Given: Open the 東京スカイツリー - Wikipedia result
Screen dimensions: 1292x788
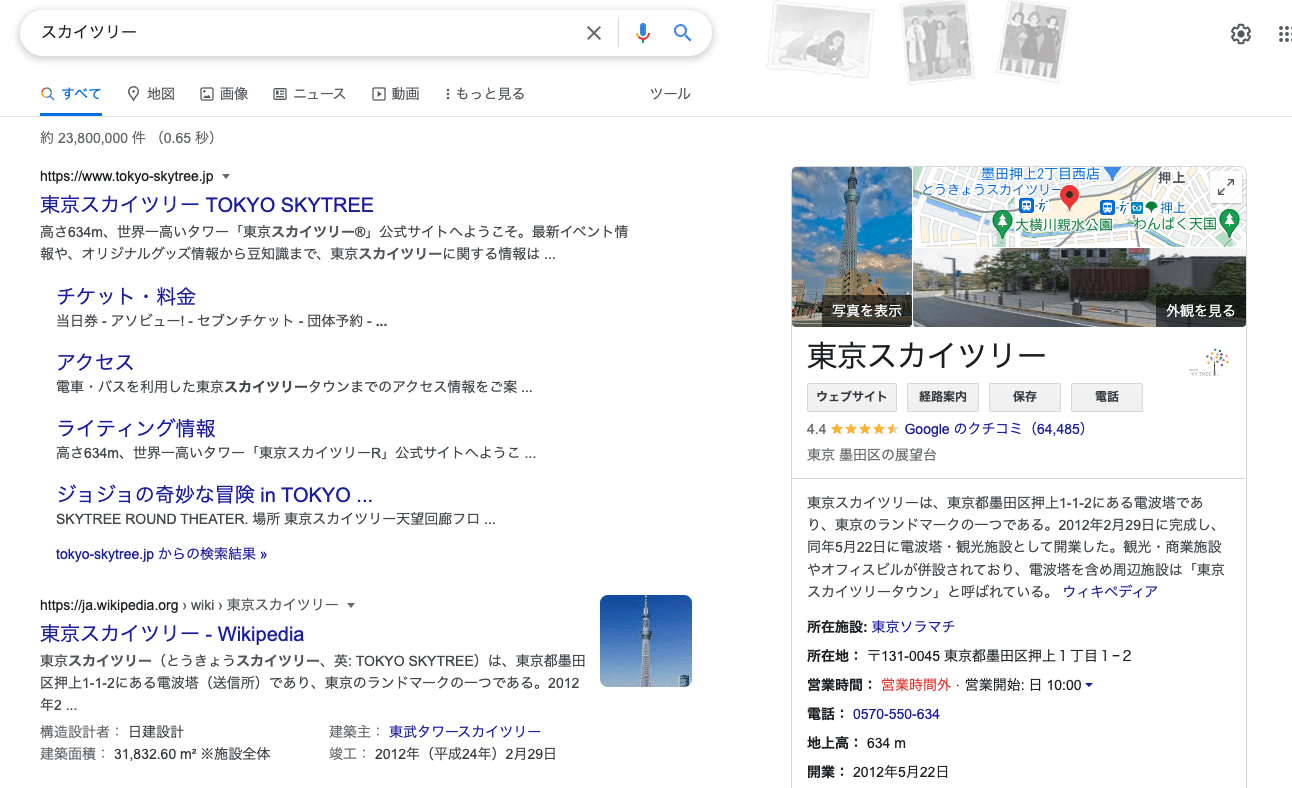Looking at the screenshot, I should click(172, 634).
